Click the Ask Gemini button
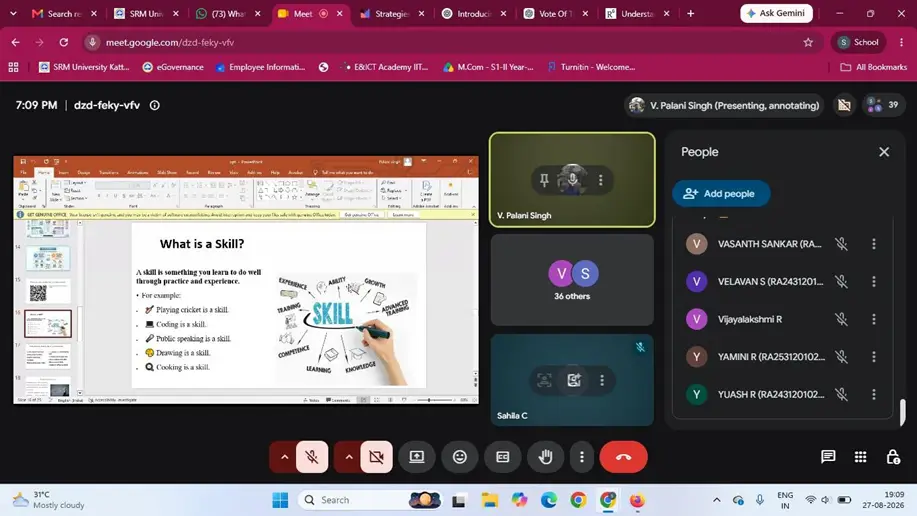 (776, 13)
